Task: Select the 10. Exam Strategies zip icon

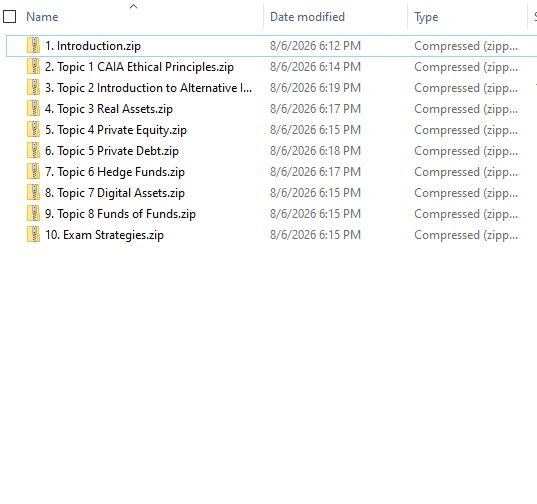Action: click(x=33, y=235)
